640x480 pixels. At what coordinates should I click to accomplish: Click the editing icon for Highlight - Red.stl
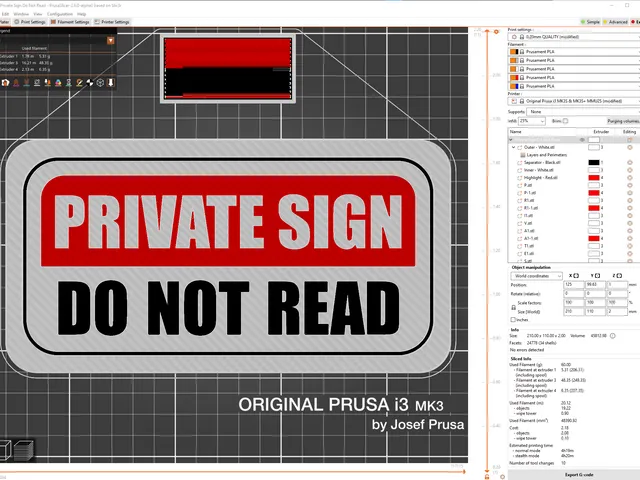click(x=630, y=178)
